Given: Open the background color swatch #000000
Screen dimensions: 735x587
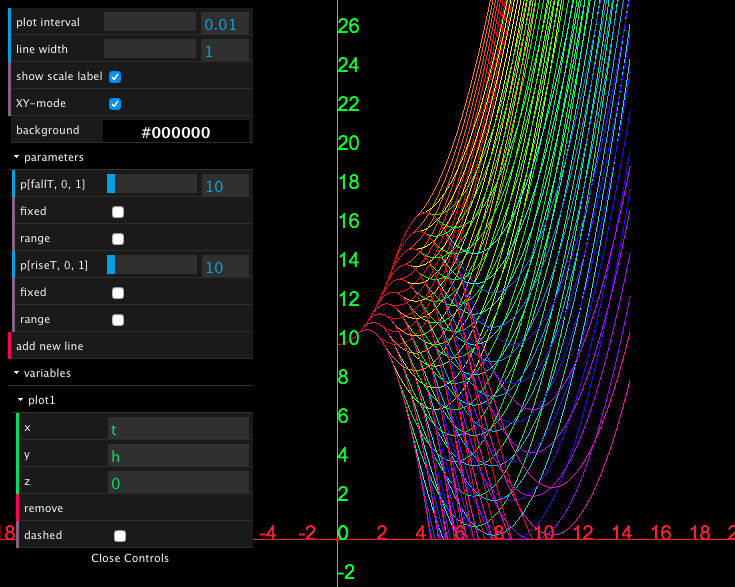Looking at the screenshot, I should pos(176,131).
